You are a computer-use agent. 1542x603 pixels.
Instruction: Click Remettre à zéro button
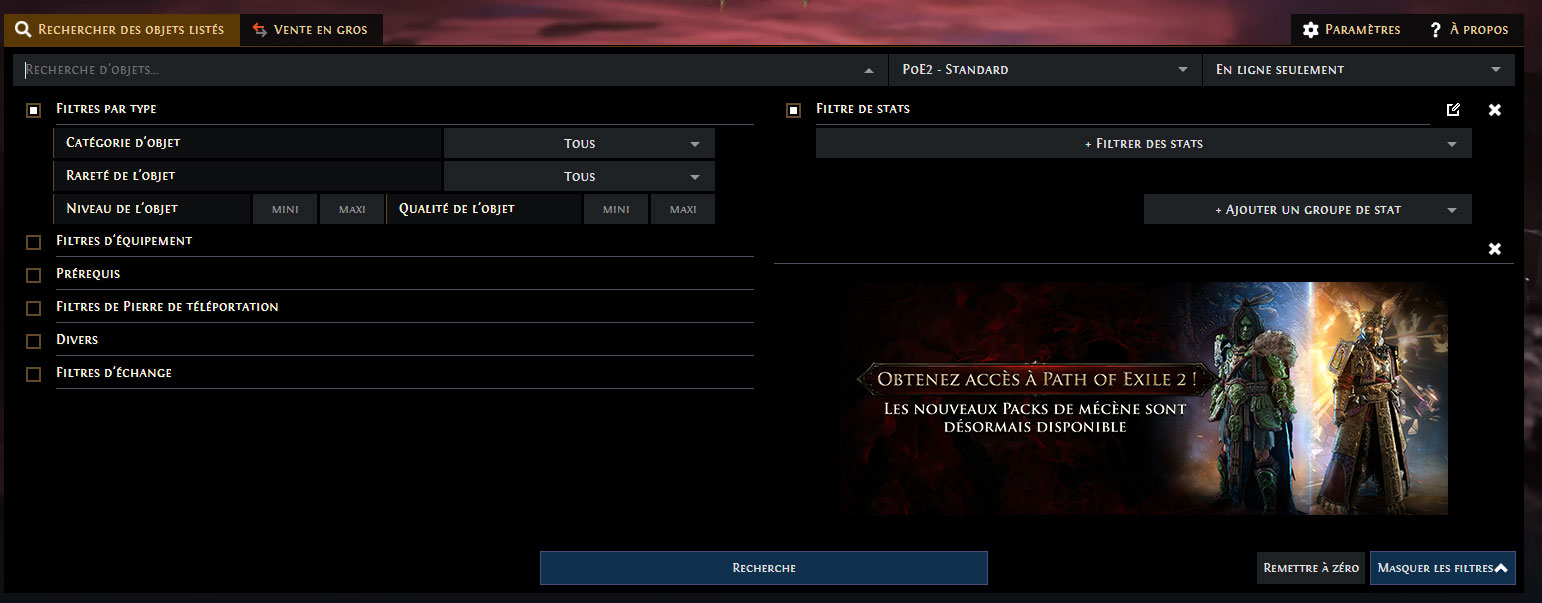click(x=1311, y=568)
